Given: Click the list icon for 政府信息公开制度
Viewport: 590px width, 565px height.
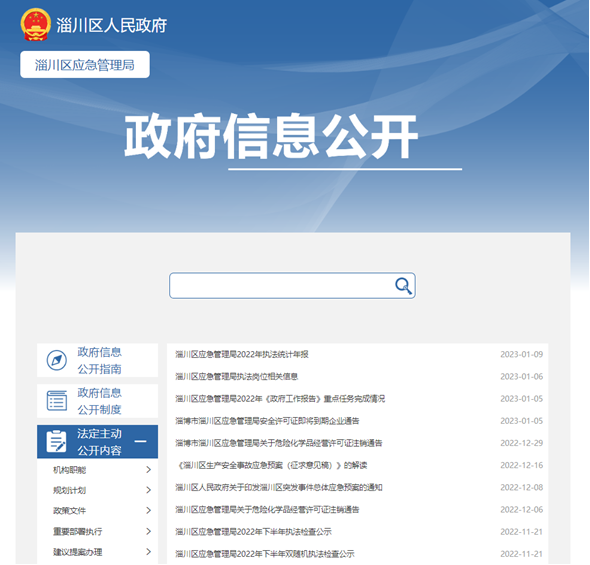Looking at the screenshot, I should coord(57,400).
